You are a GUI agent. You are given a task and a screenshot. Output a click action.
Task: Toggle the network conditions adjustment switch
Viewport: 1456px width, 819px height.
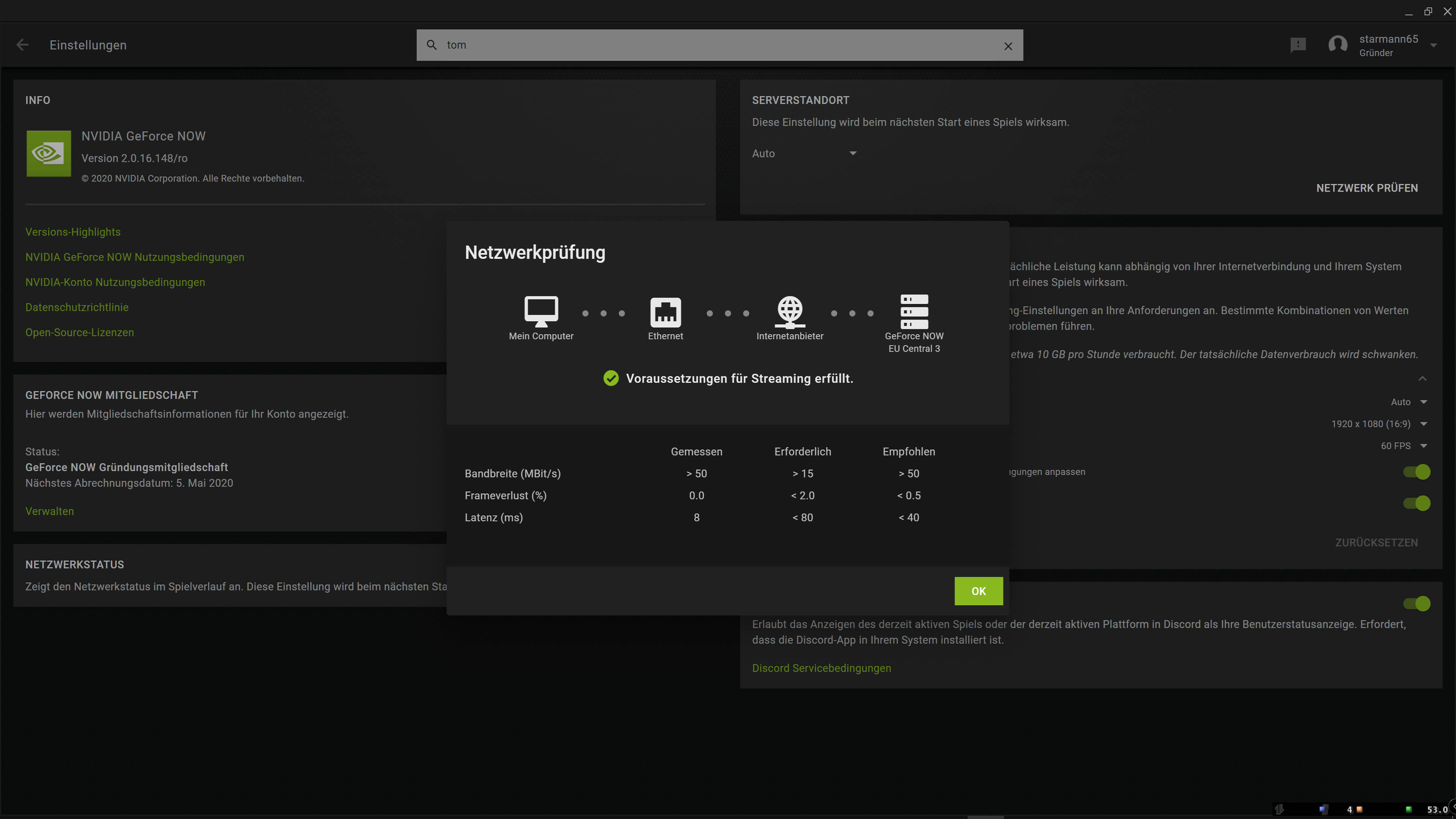point(1417,472)
